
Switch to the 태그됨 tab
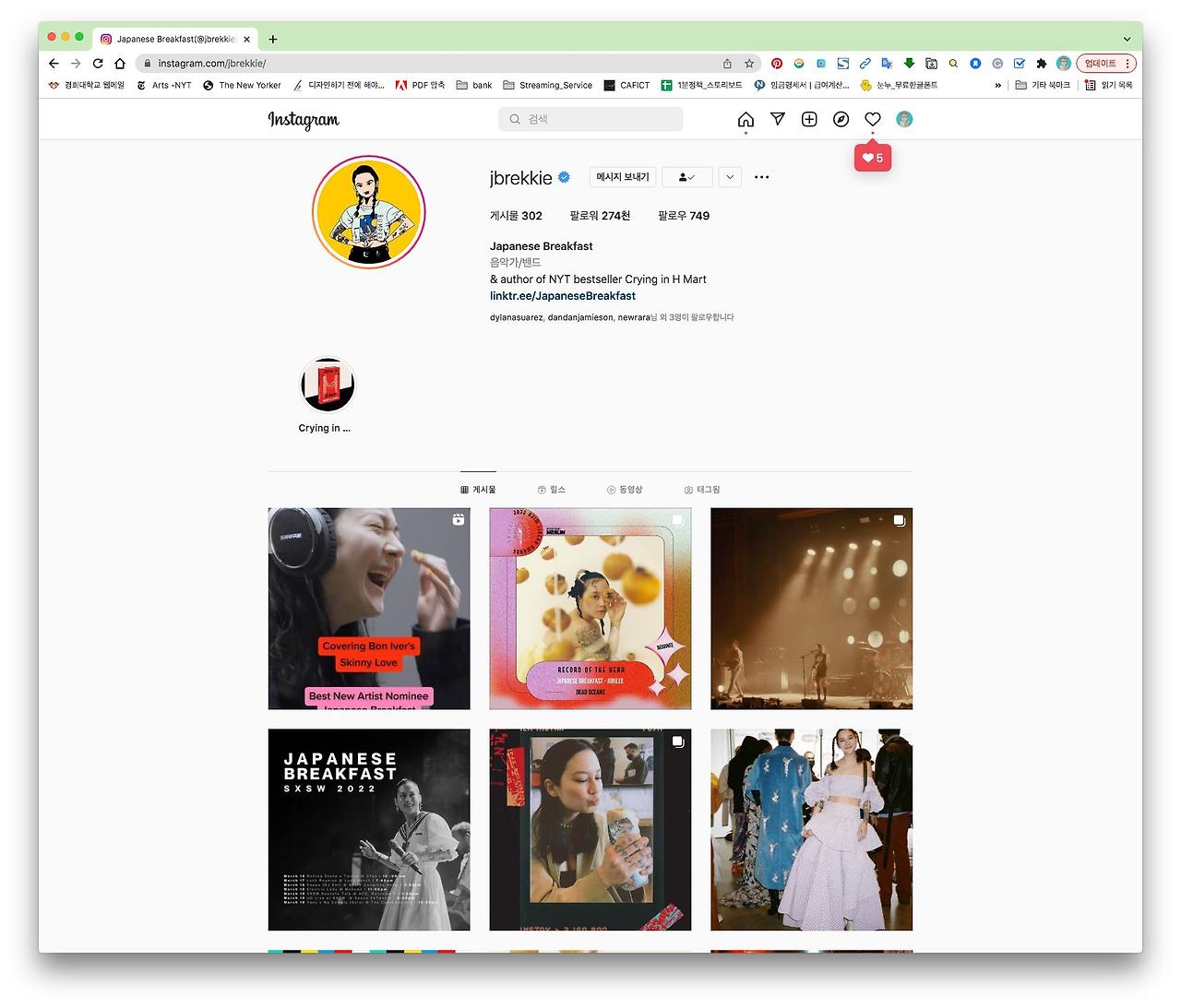702,490
